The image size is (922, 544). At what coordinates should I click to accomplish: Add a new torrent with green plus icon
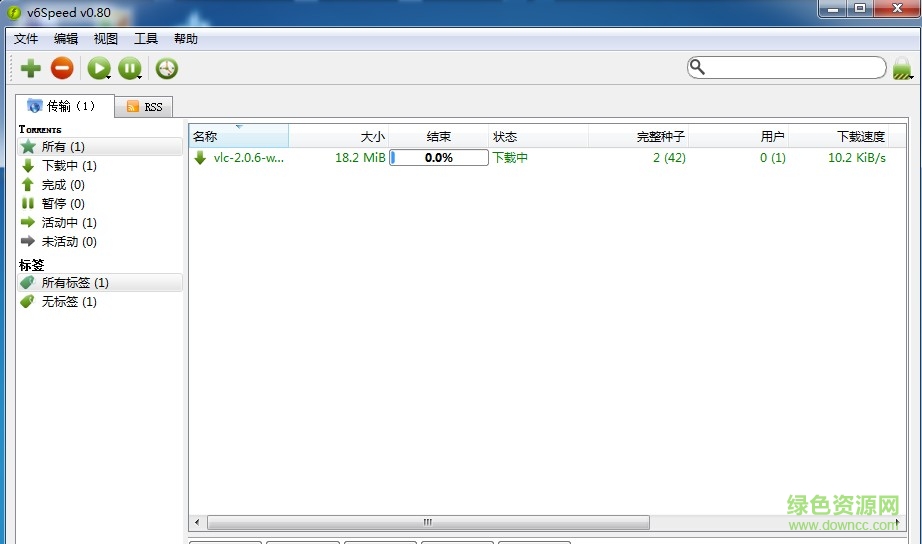(31, 68)
